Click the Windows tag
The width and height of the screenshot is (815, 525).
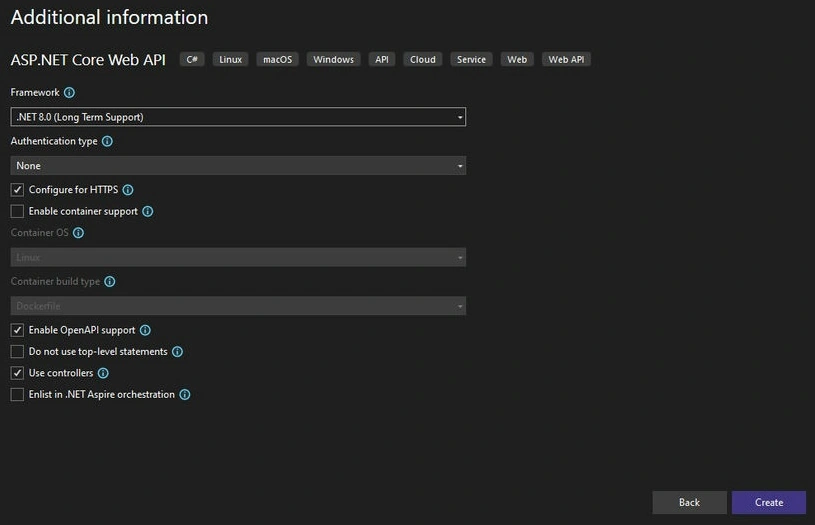[x=333, y=59]
